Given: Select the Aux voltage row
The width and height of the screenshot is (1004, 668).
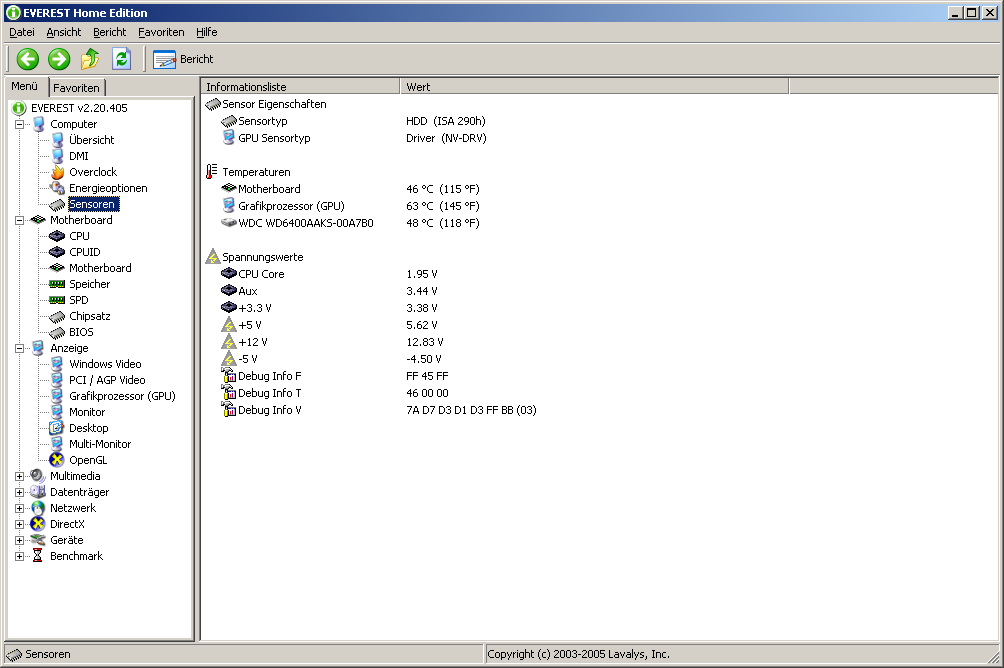Looking at the screenshot, I should click(329, 291).
